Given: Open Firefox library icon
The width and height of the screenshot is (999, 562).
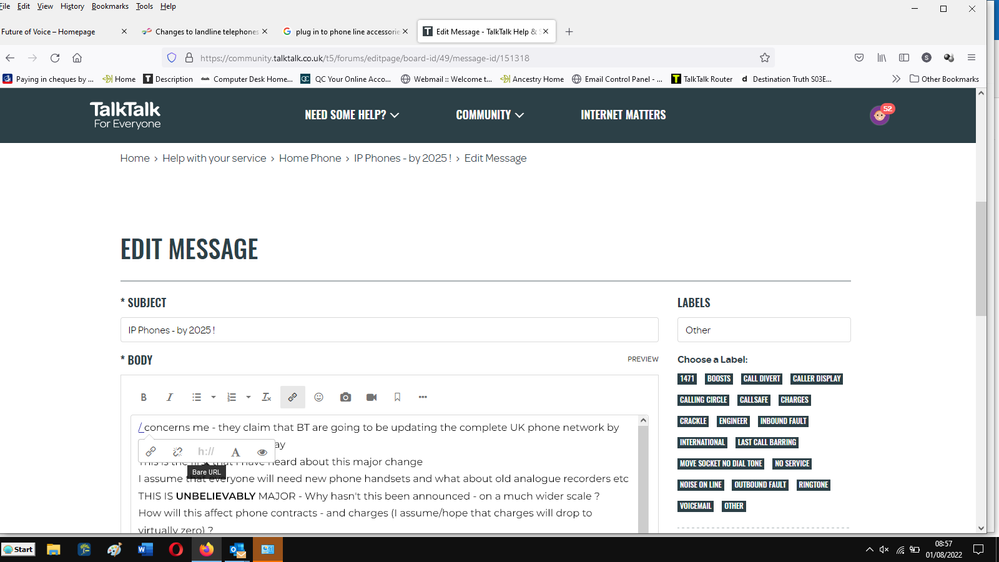Looking at the screenshot, I should click(882, 58).
